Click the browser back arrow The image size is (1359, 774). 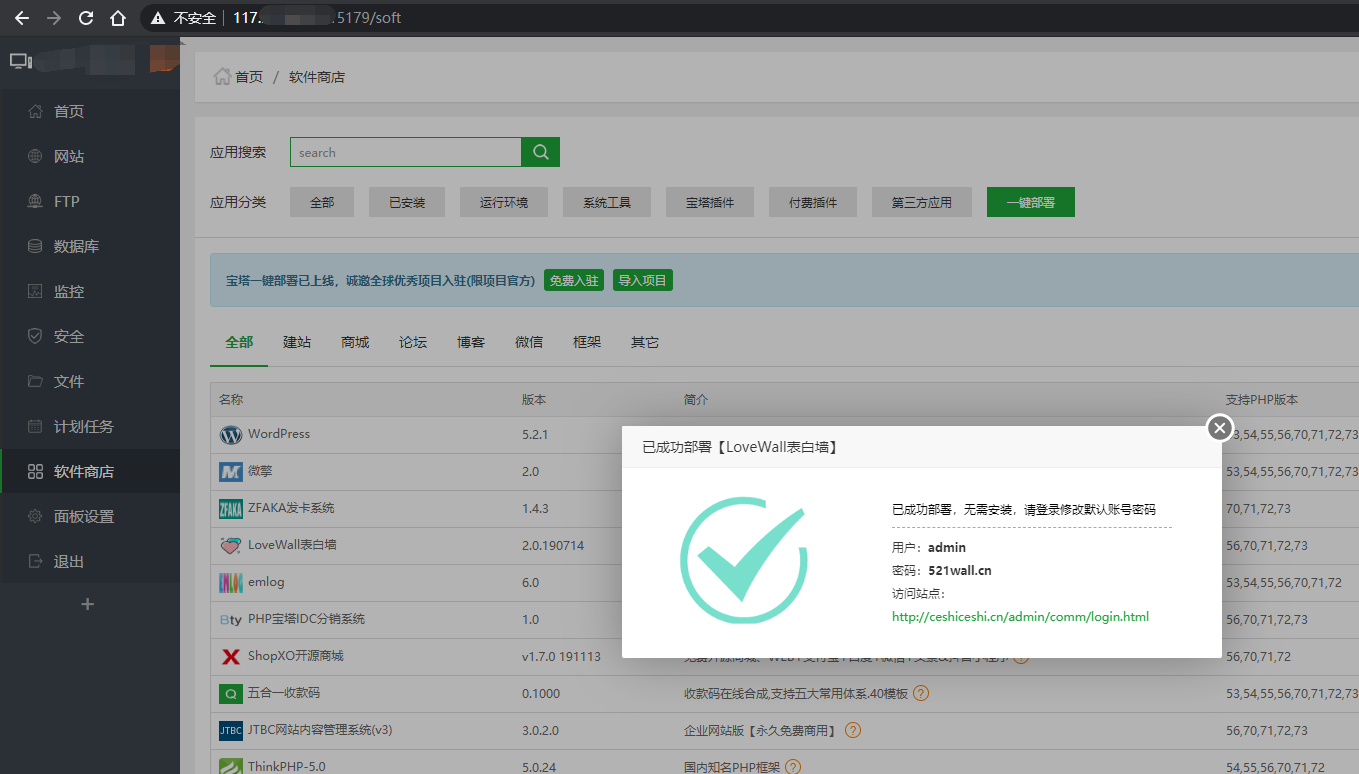[22, 17]
